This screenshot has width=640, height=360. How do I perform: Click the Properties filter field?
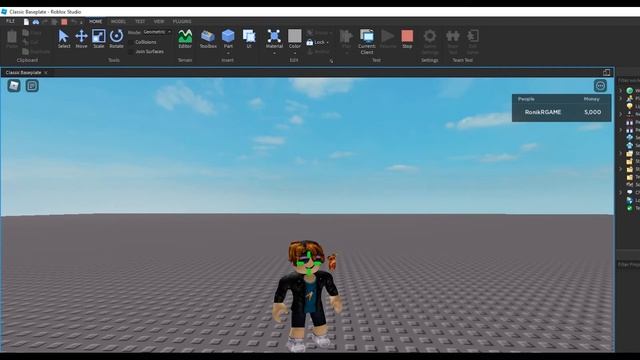point(628,265)
